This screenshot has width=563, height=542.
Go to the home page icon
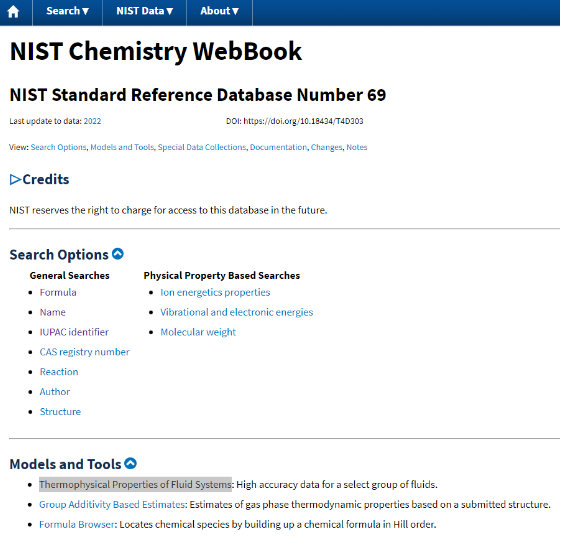coord(13,11)
